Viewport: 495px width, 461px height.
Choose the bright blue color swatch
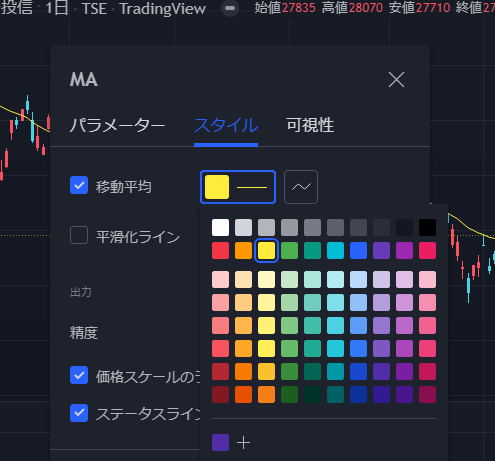(x=358, y=250)
